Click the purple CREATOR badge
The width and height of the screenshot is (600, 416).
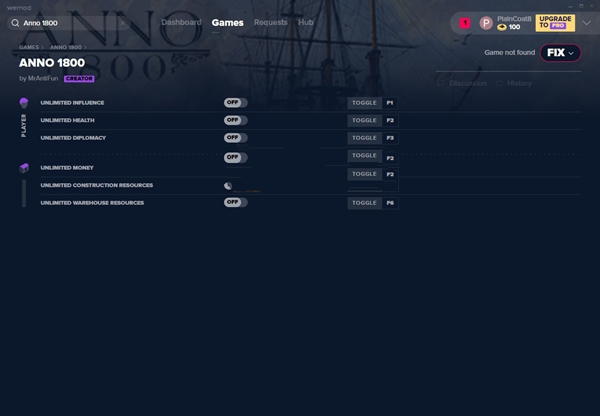(x=79, y=78)
